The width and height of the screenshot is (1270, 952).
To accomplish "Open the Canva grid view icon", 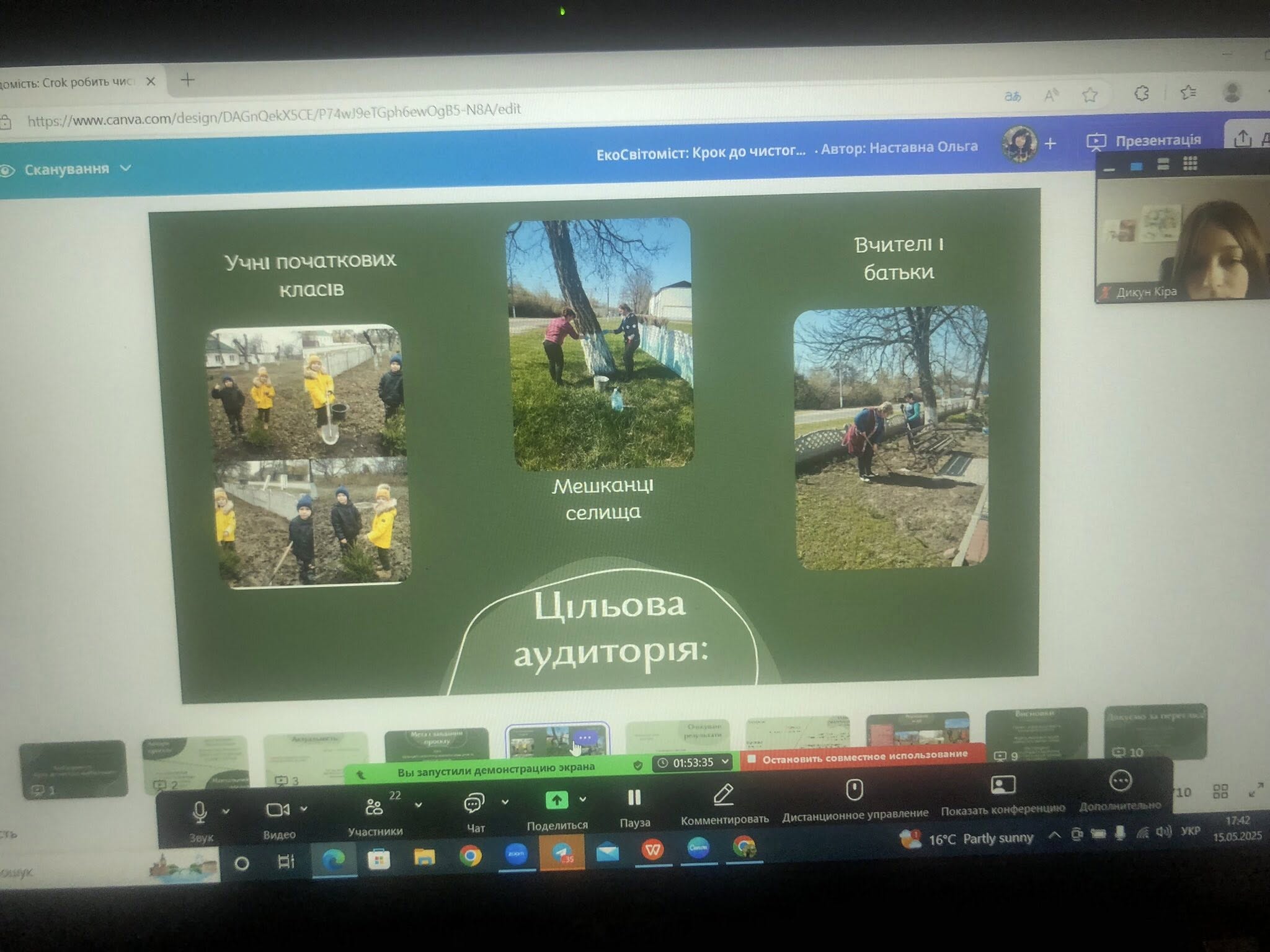I will (x=1220, y=791).
